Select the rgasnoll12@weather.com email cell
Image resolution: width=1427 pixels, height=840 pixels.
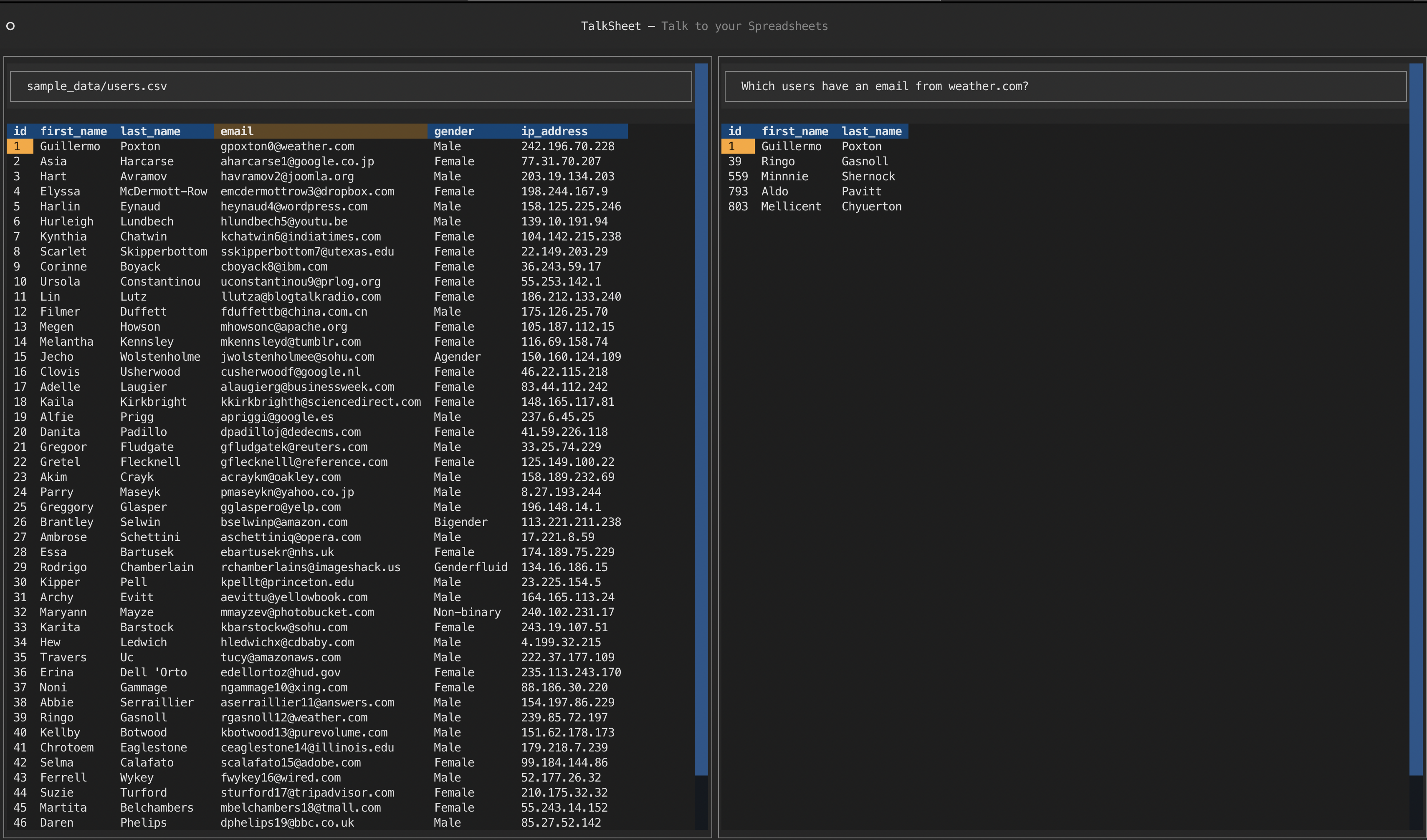(x=294, y=717)
